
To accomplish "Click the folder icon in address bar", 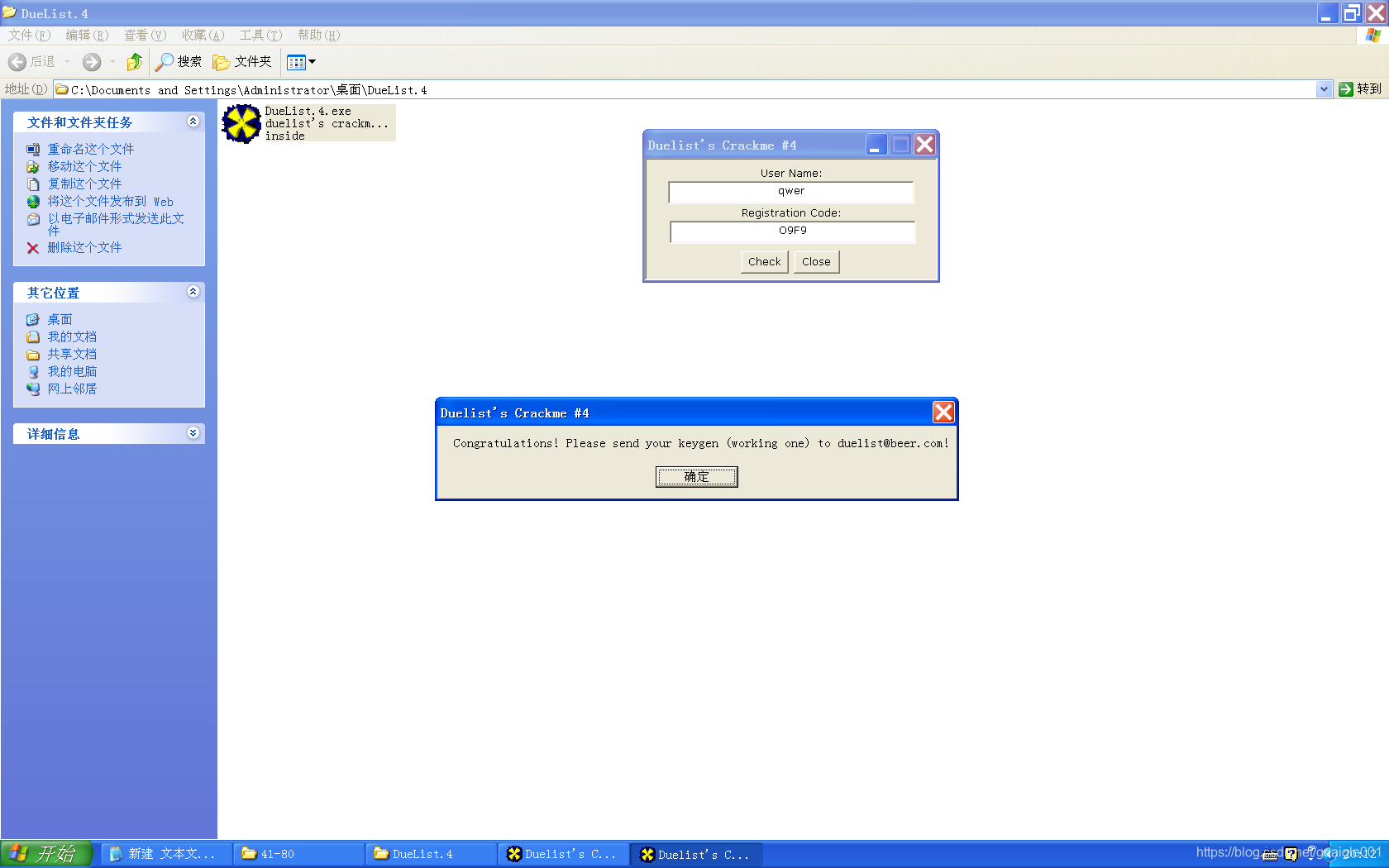I will click(62, 89).
